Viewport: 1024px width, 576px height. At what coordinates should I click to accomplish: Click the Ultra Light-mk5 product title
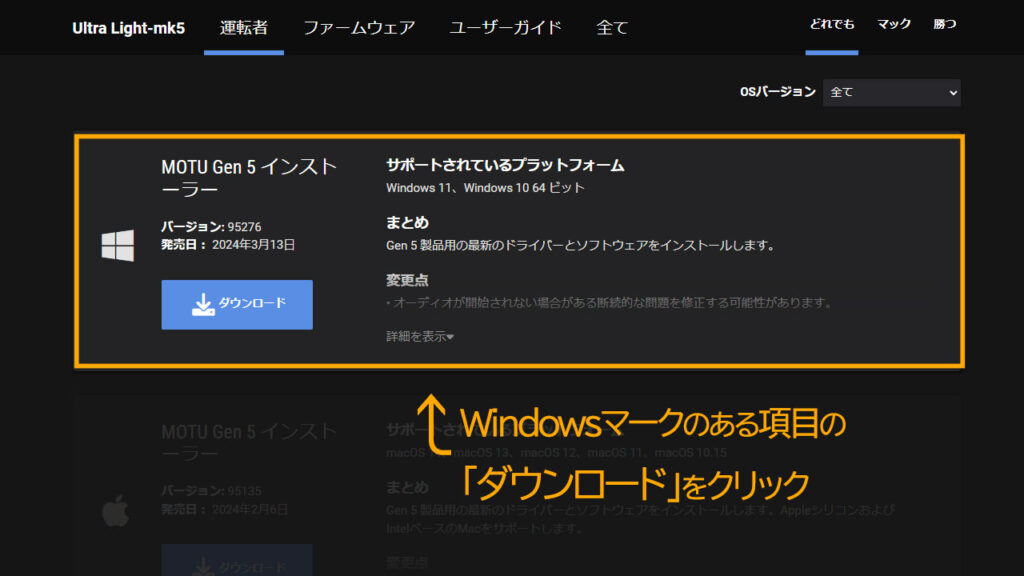pos(128,28)
